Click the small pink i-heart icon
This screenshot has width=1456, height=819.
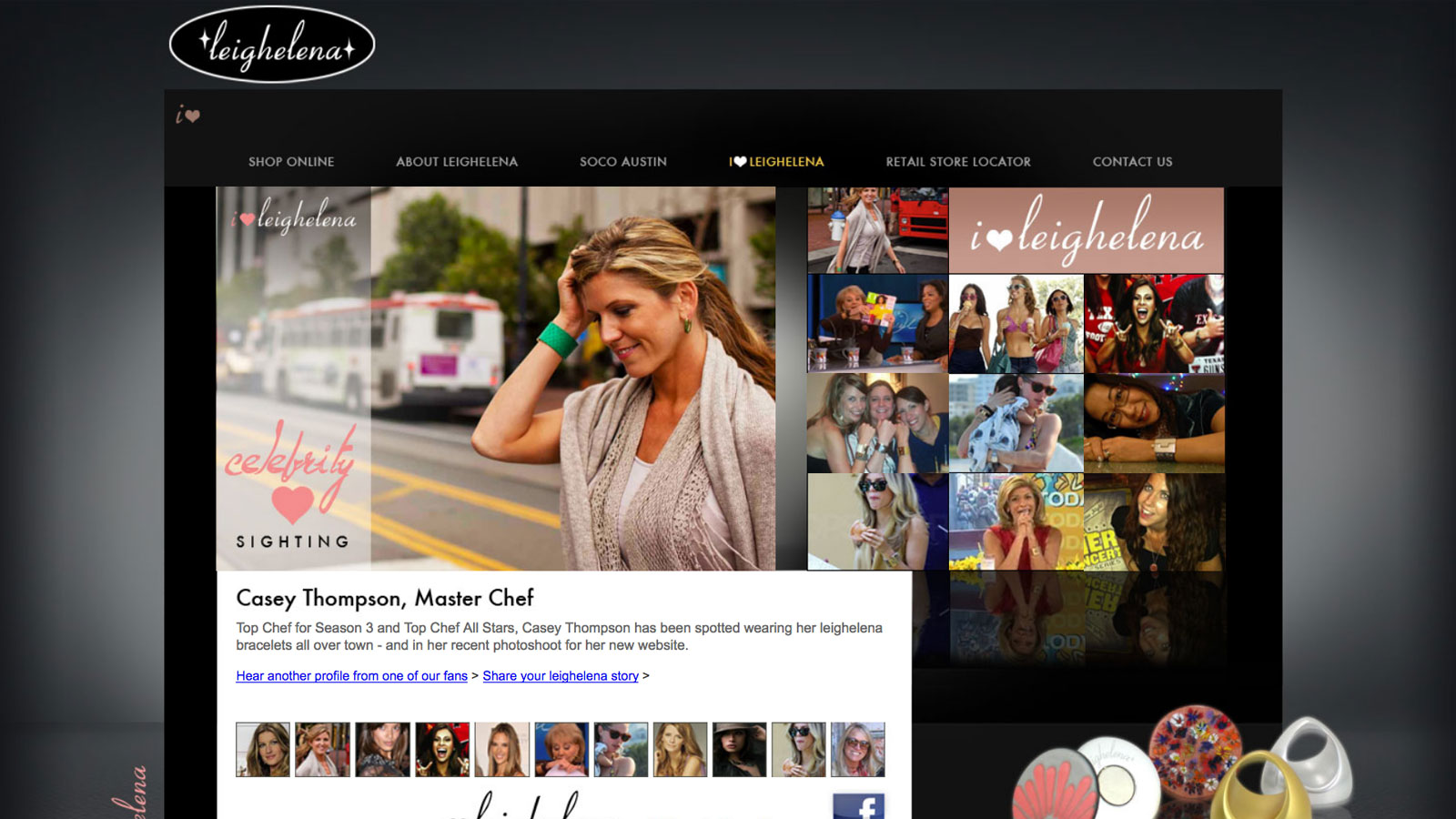(187, 115)
